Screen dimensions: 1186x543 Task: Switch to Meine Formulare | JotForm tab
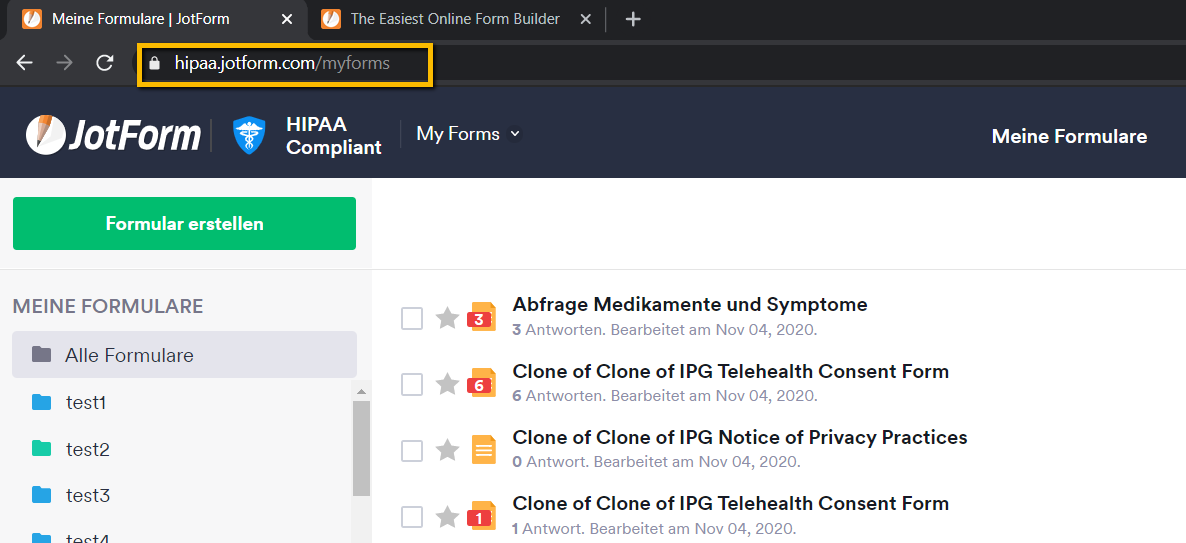pyautogui.click(x=155, y=19)
